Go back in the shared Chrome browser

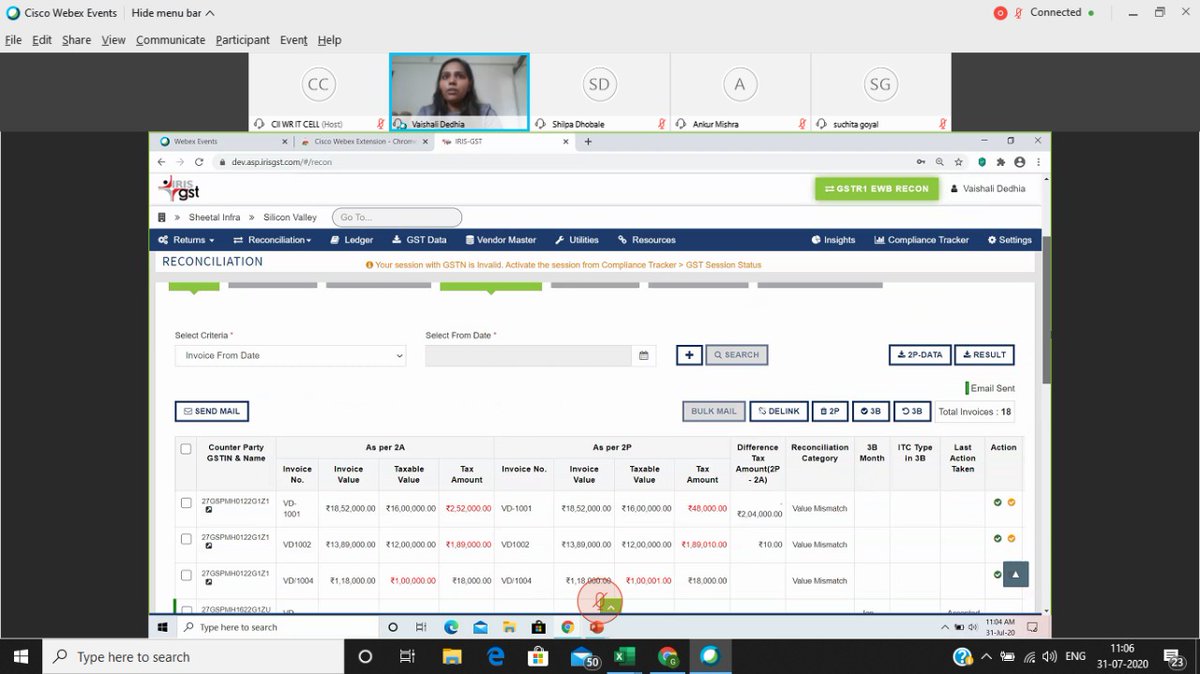click(x=162, y=161)
